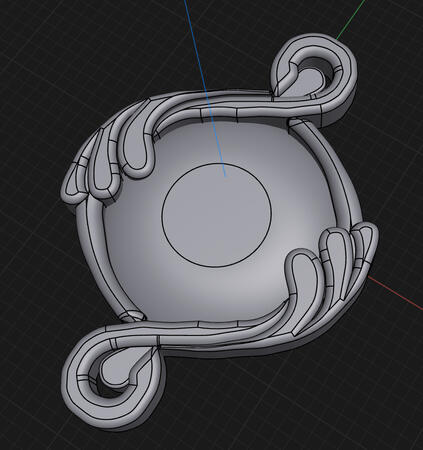Viewport: 423px width, 450px height.
Task: Click the green Y axis line
Action: tap(351, 19)
